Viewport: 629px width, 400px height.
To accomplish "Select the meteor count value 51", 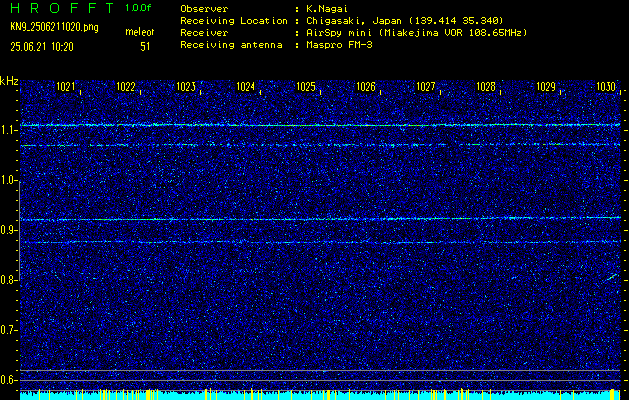I will tap(145, 47).
